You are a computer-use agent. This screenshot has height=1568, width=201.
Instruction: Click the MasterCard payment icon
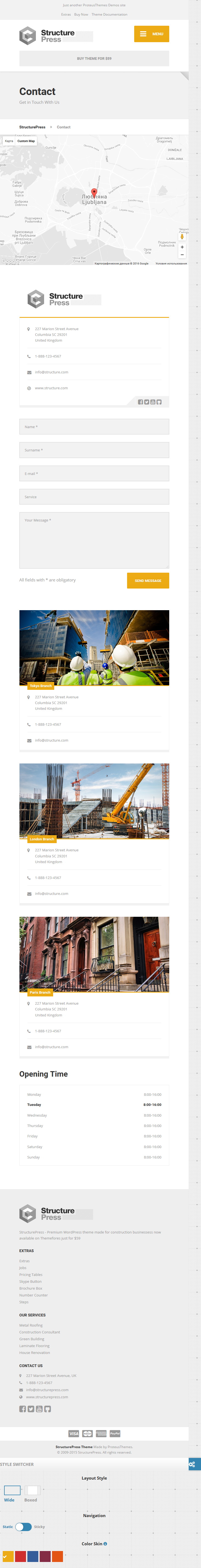click(x=88, y=1434)
